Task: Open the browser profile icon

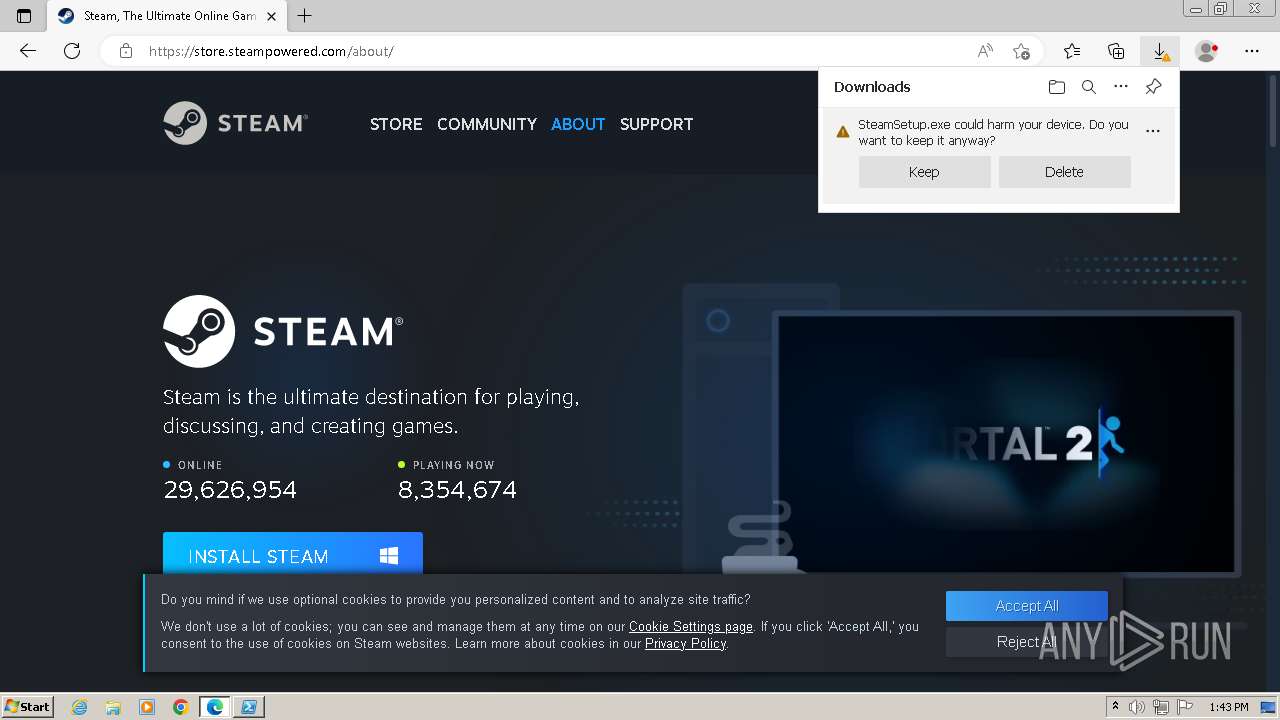Action: point(1207,51)
